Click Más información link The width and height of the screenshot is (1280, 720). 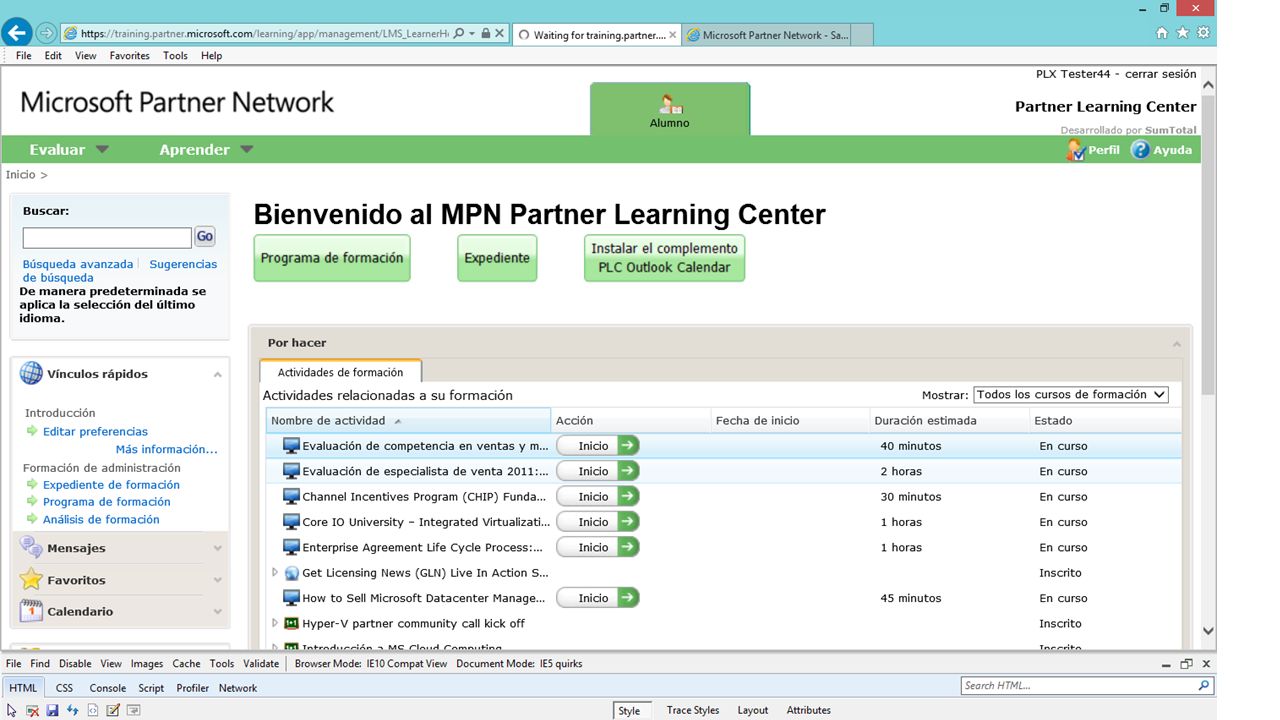pyautogui.click(x=166, y=449)
